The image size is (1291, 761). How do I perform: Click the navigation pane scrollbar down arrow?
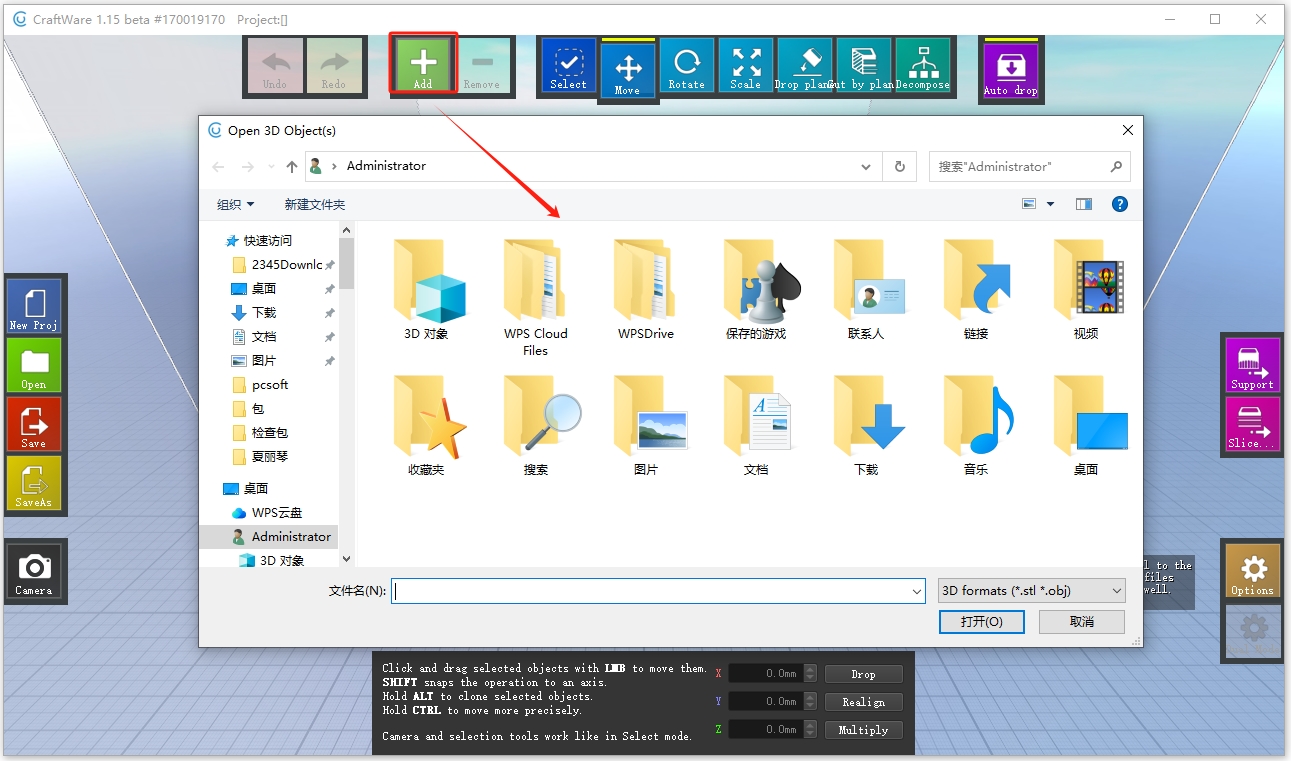pos(347,560)
